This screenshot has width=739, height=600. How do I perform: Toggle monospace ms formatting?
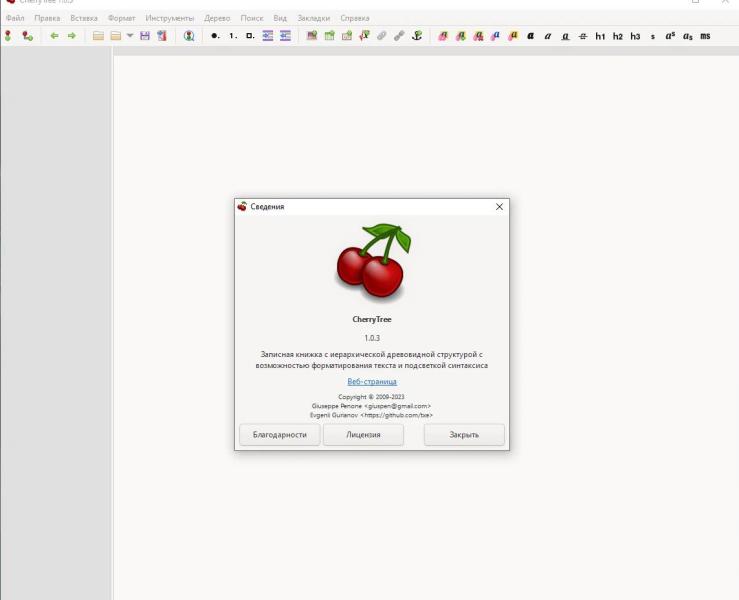(705, 36)
